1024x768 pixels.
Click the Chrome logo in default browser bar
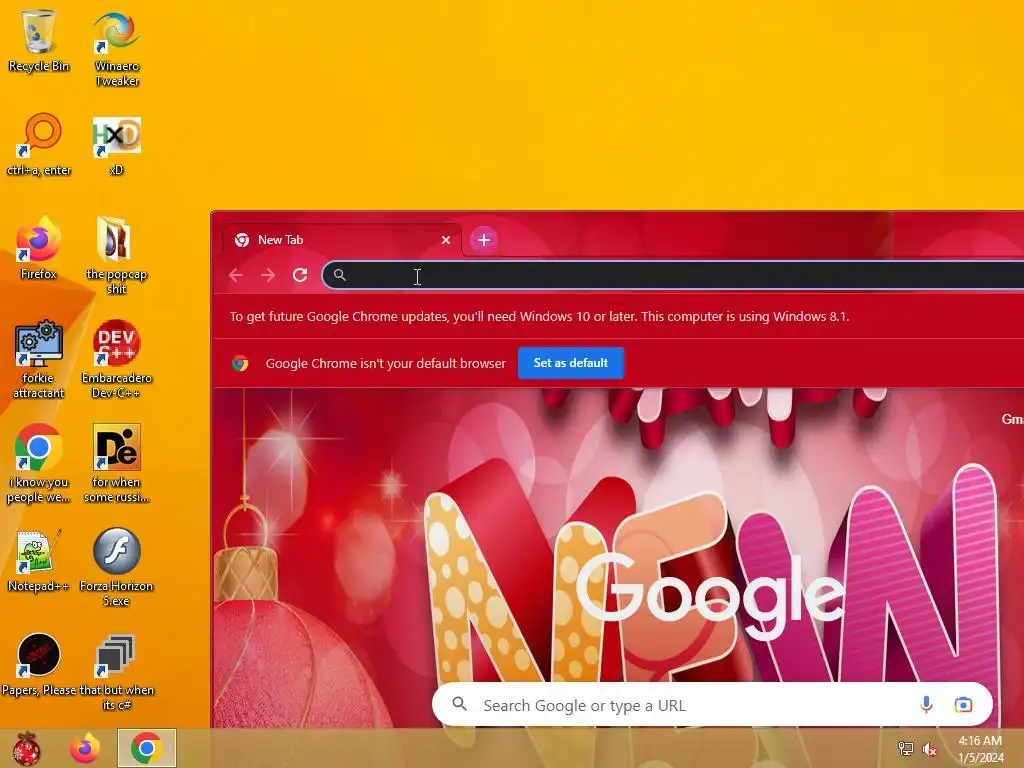(x=240, y=363)
